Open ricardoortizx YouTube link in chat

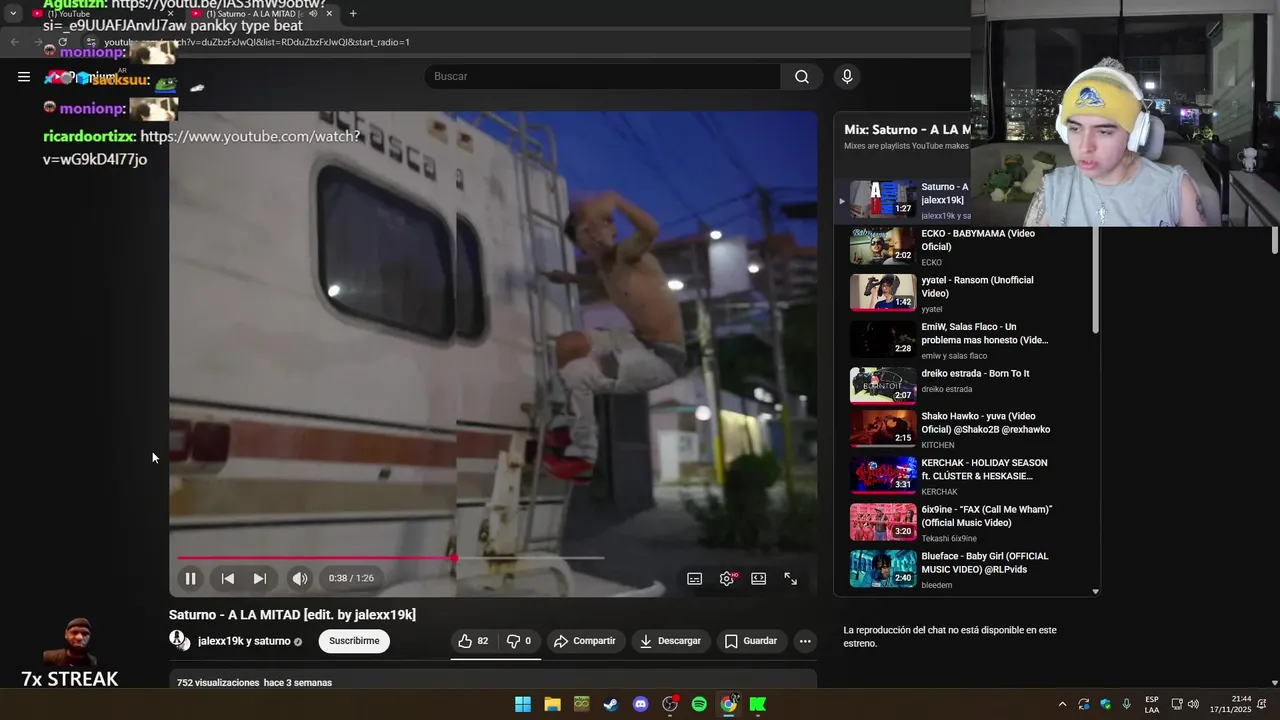200,148
